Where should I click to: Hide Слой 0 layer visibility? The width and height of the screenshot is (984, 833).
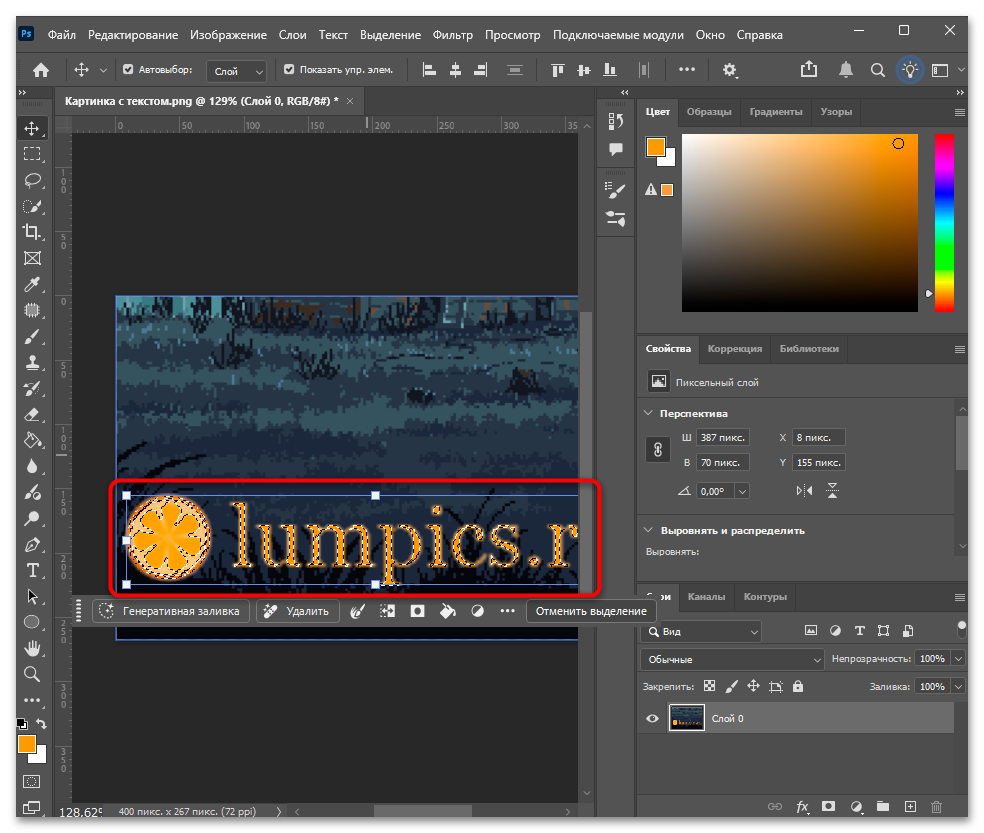click(653, 719)
